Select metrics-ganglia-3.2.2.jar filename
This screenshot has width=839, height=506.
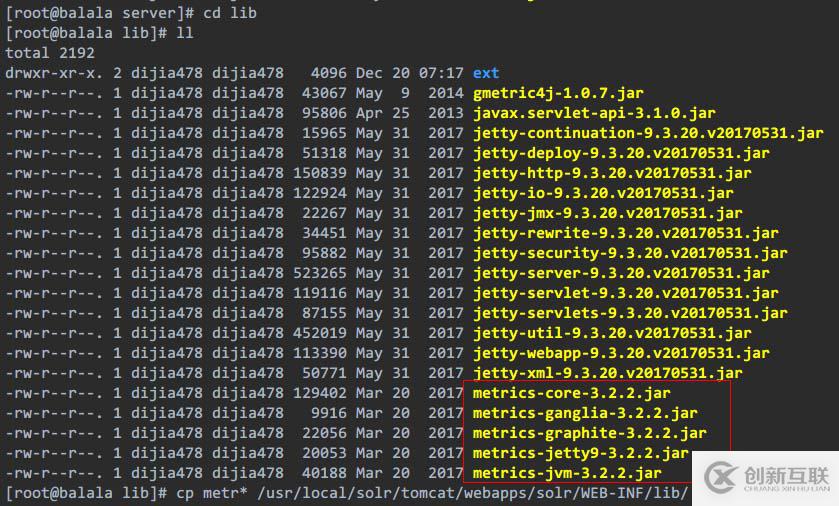coord(585,413)
